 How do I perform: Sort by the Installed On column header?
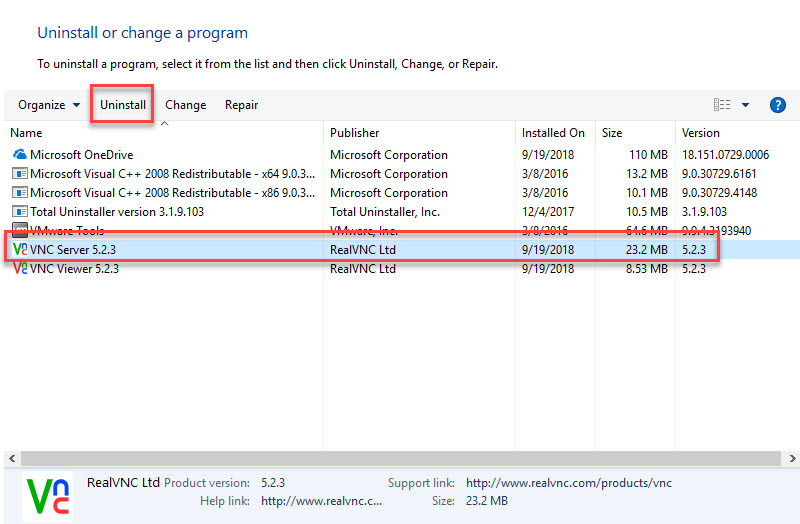pos(555,133)
